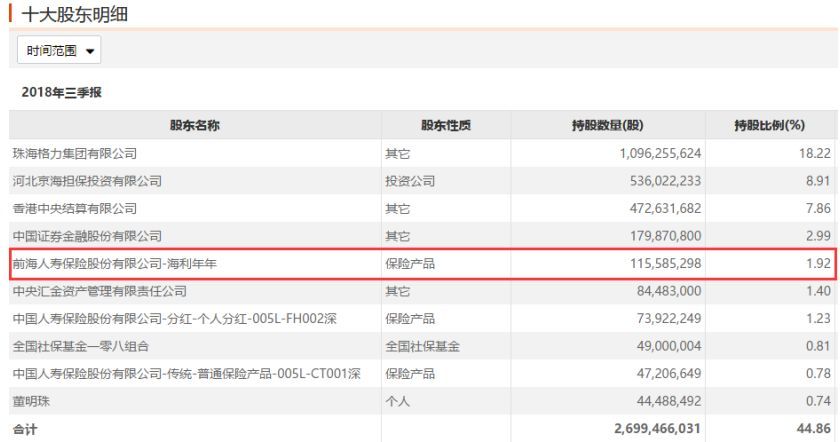Select shareholder 前海人寿保险股份有限公司-海利年年

click(x=115, y=264)
